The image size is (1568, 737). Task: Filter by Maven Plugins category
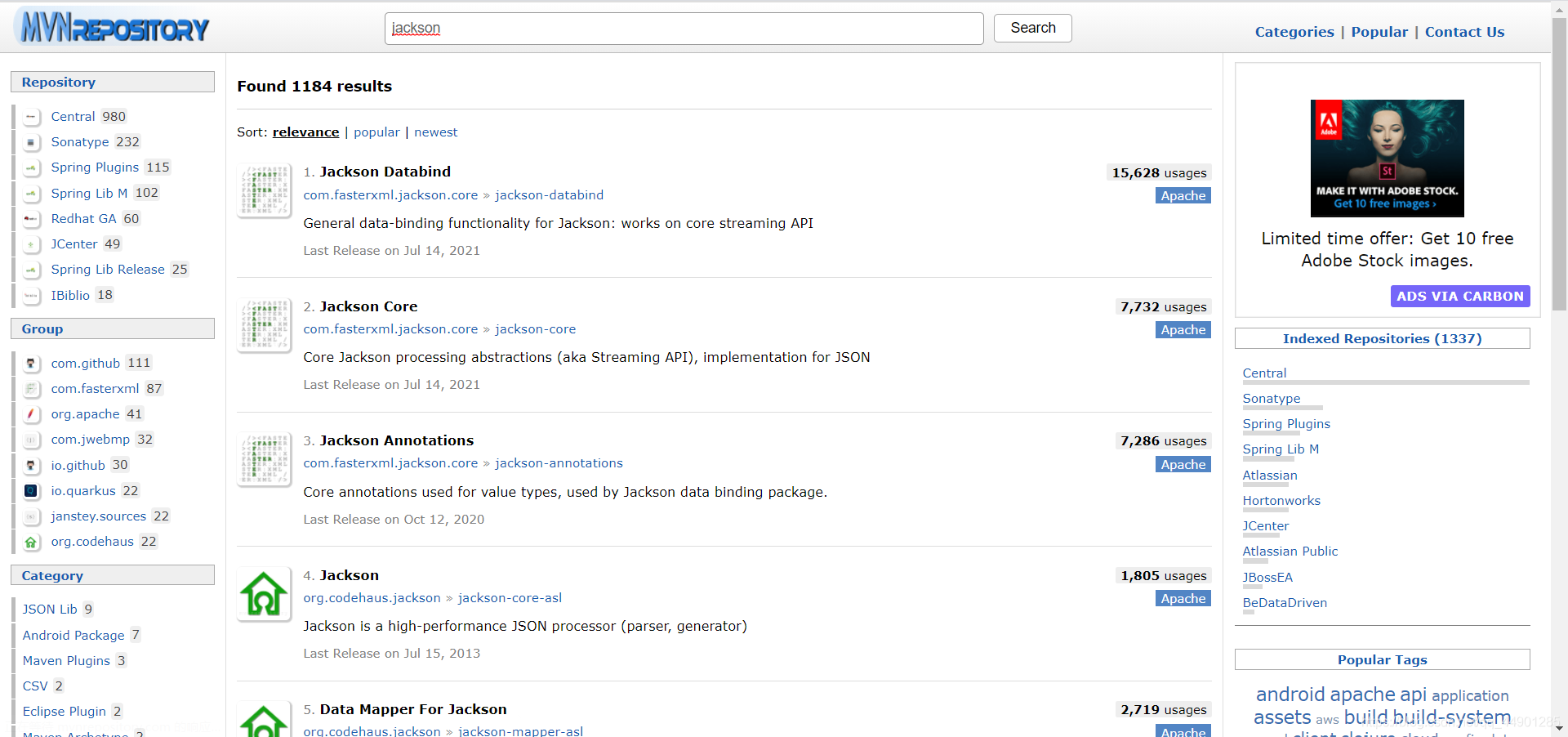coord(66,661)
